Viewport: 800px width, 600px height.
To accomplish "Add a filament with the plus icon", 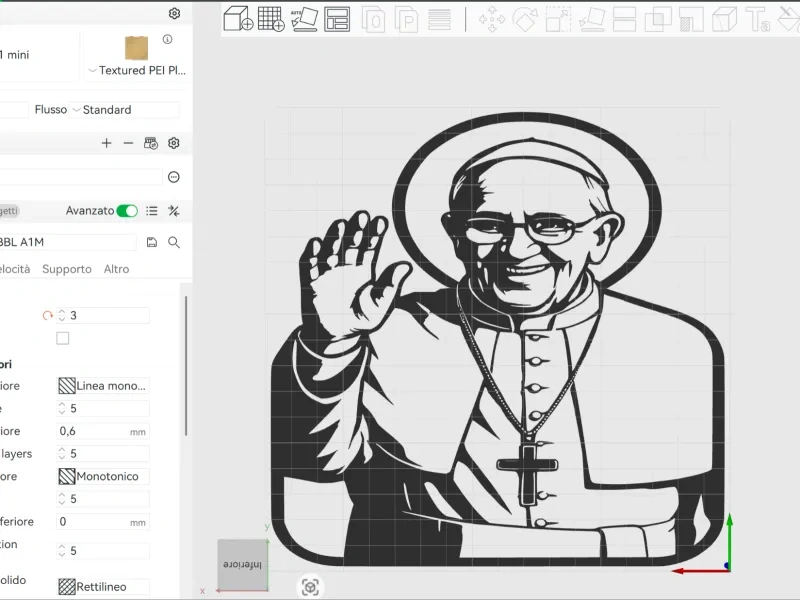I will (x=106, y=143).
